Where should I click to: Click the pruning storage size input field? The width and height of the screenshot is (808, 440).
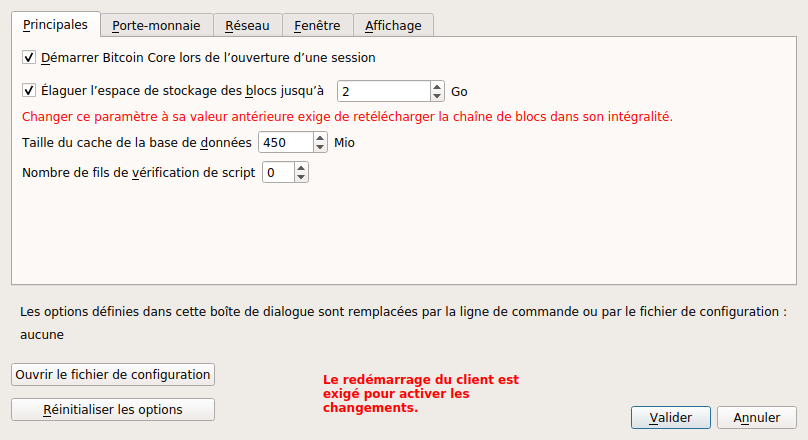383,91
